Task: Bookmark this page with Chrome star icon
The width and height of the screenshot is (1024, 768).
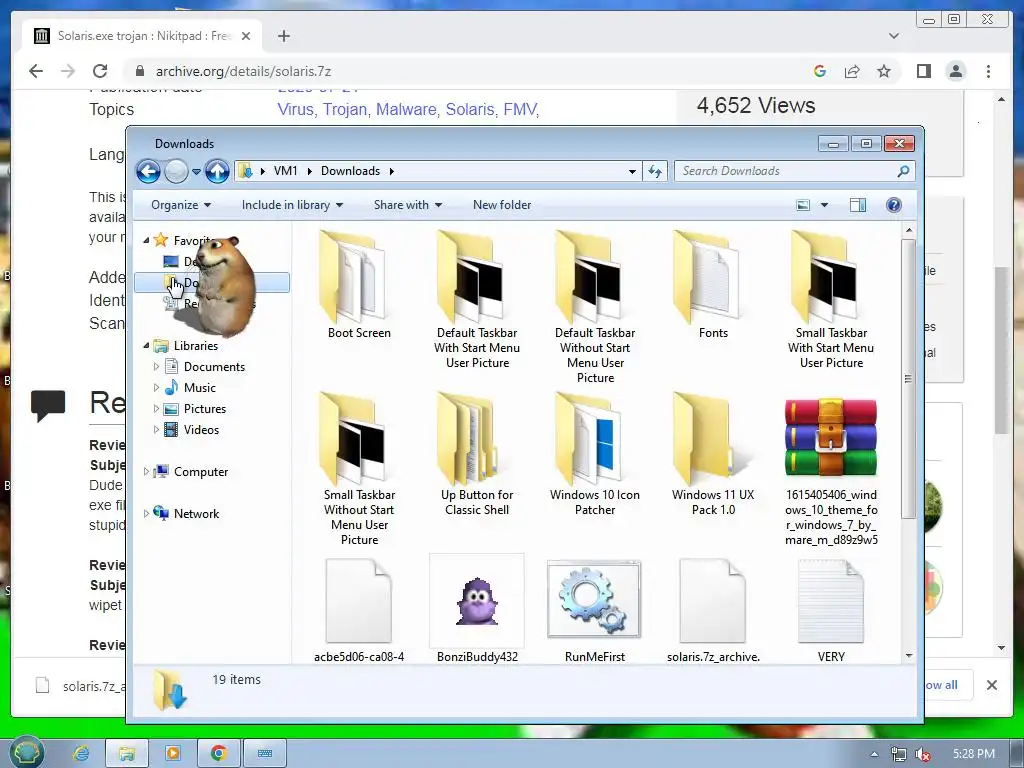Action: coord(884,71)
